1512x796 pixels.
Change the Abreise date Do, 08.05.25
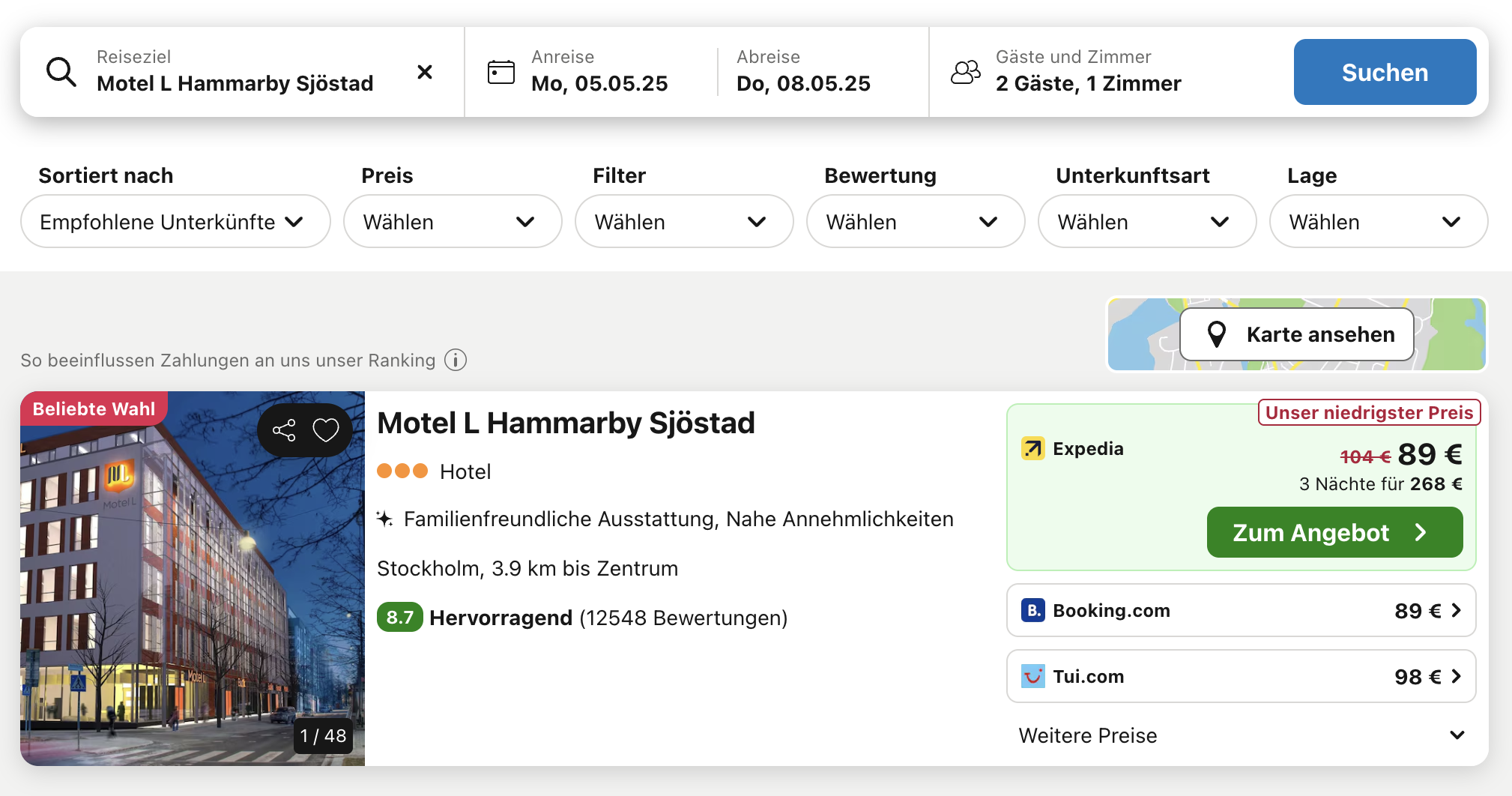803,72
